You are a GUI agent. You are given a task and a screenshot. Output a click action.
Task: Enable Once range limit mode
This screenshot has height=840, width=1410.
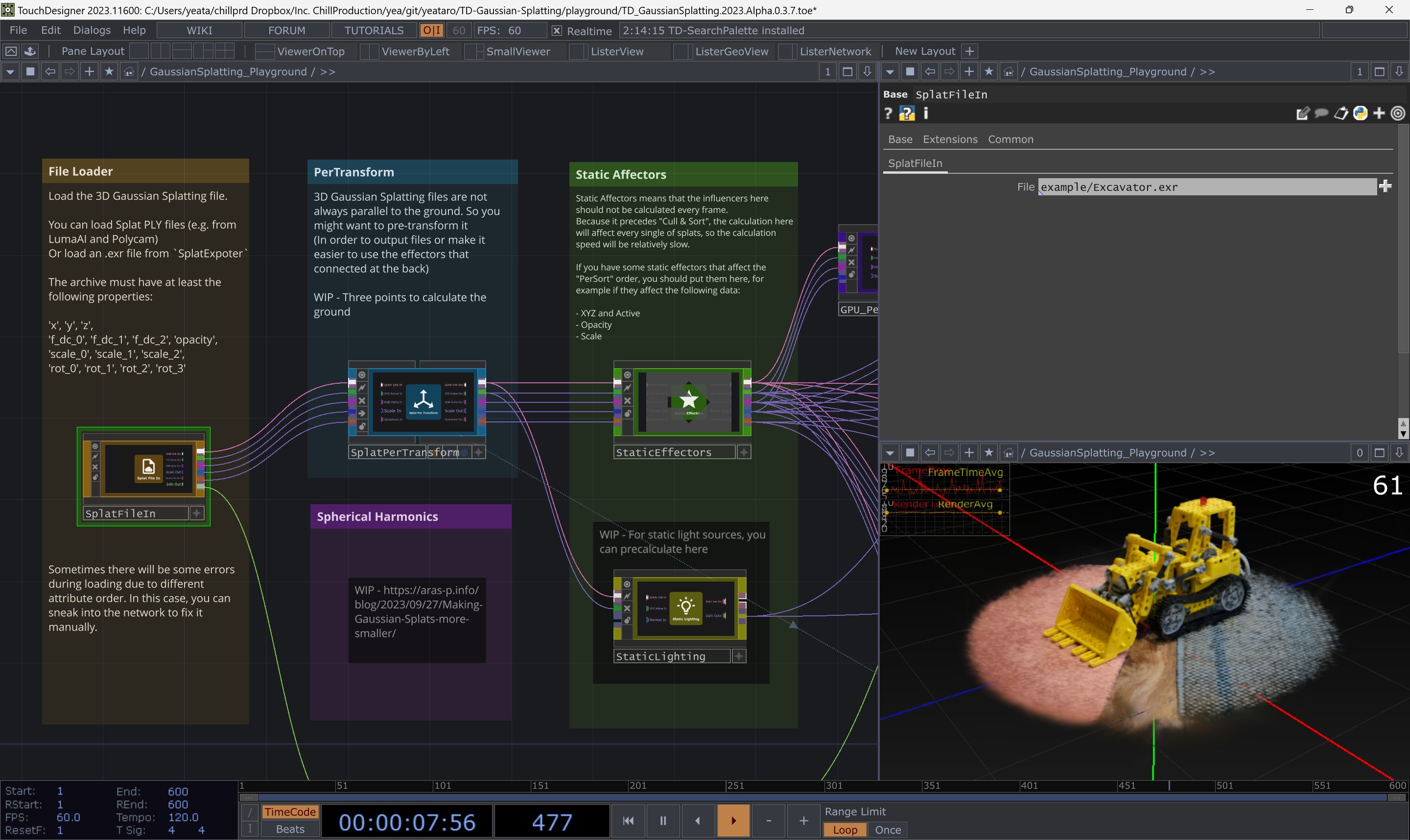tap(888, 830)
